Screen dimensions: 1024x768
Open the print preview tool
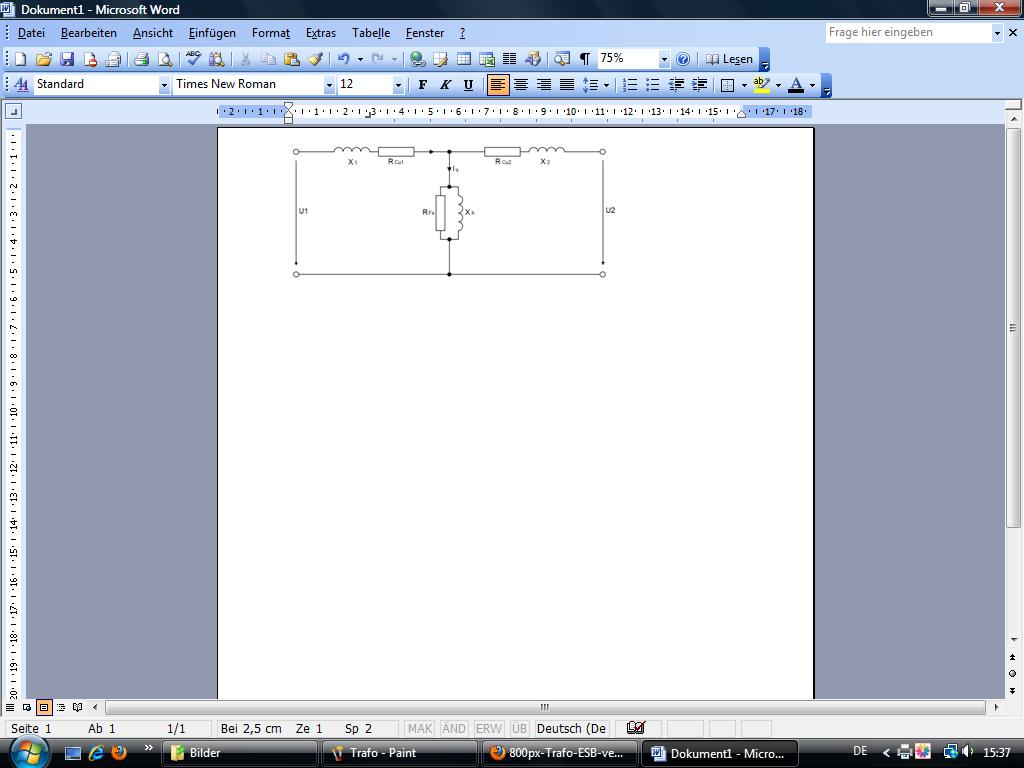[x=165, y=60]
